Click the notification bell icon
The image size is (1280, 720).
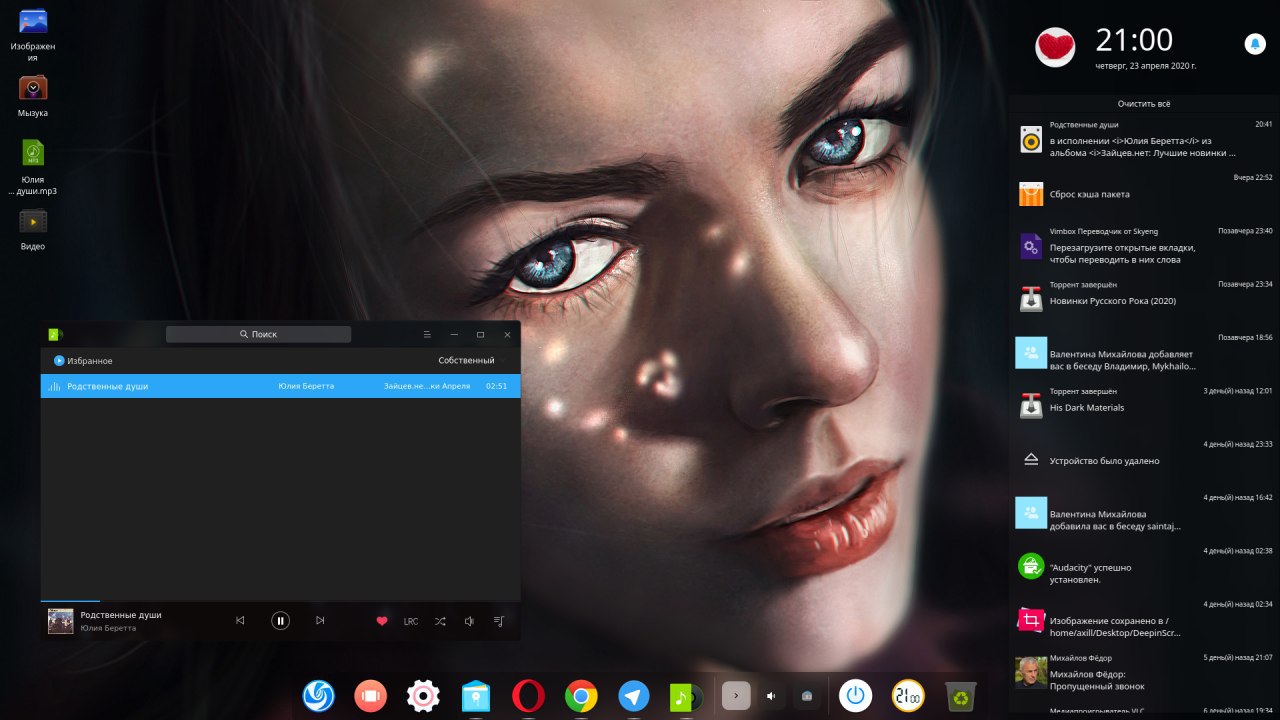pyautogui.click(x=1254, y=43)
